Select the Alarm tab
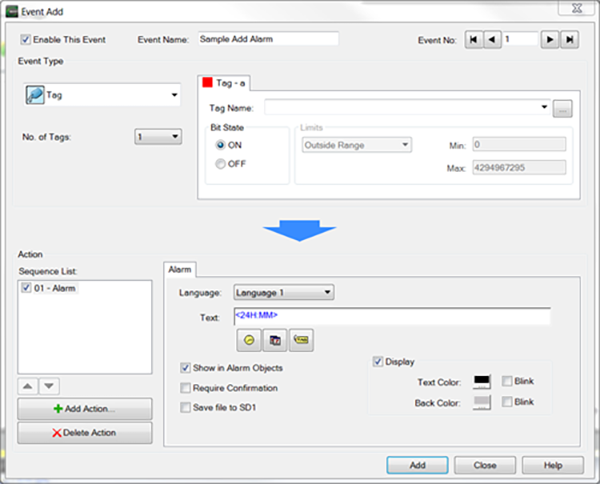This screenshot has width=600, height=484. [x=180, y=270]
